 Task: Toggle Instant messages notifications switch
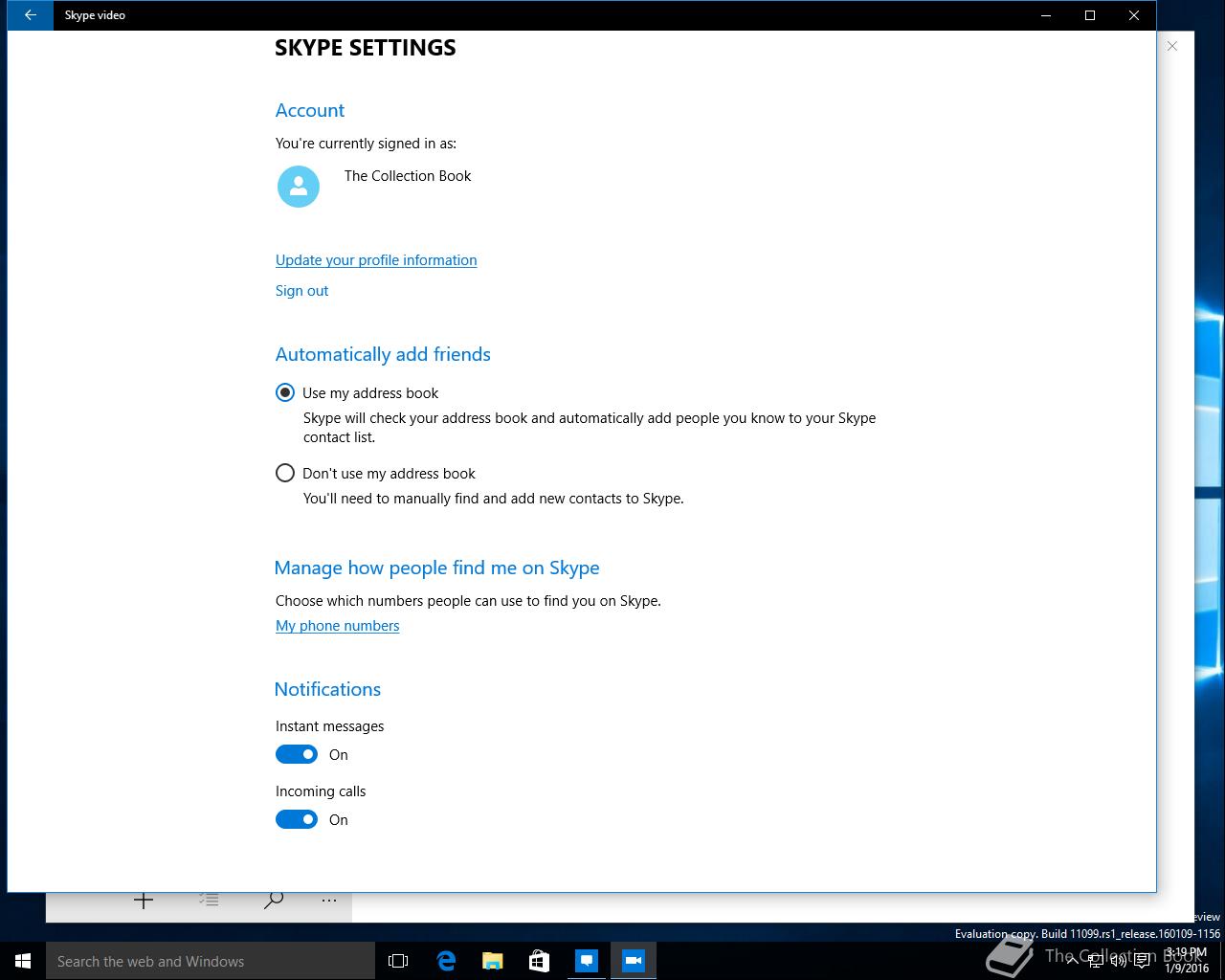[297, 754]
